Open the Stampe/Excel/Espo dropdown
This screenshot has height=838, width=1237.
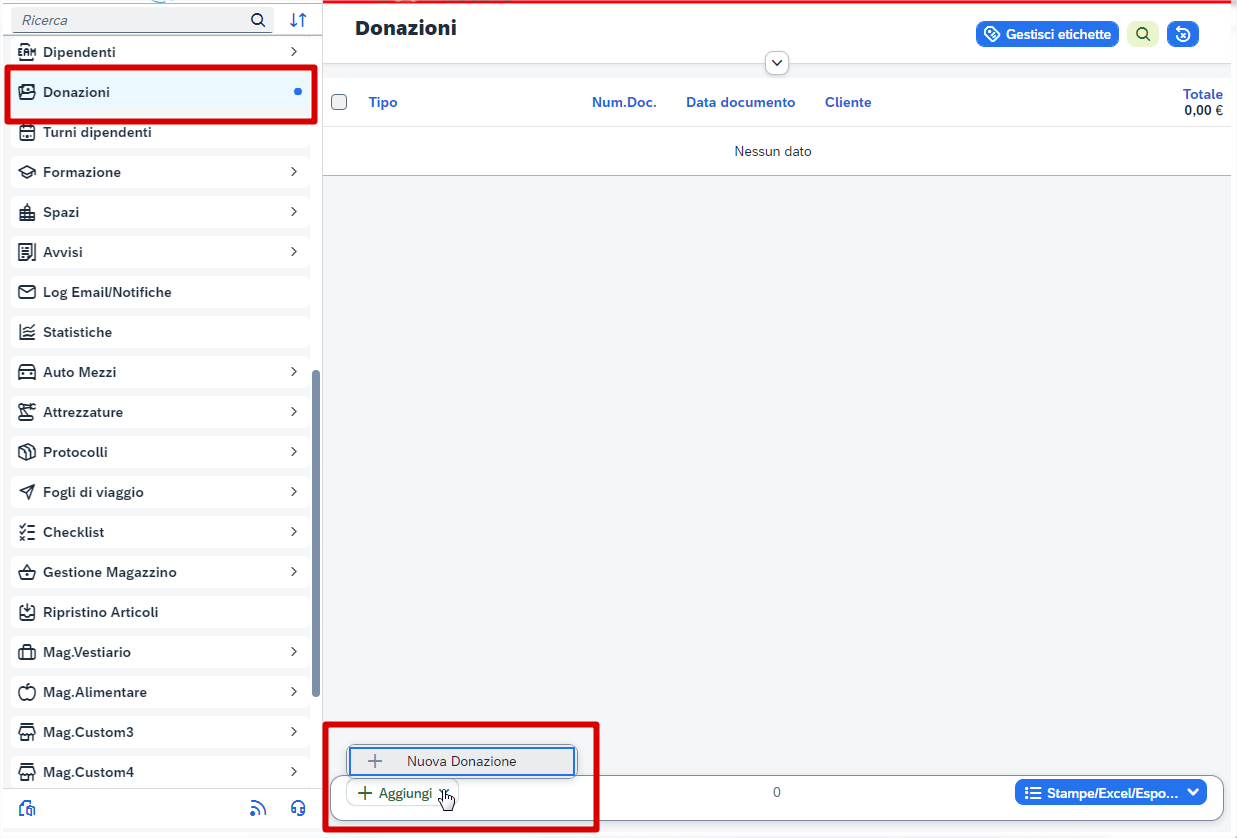click(x=1110, y=792)
